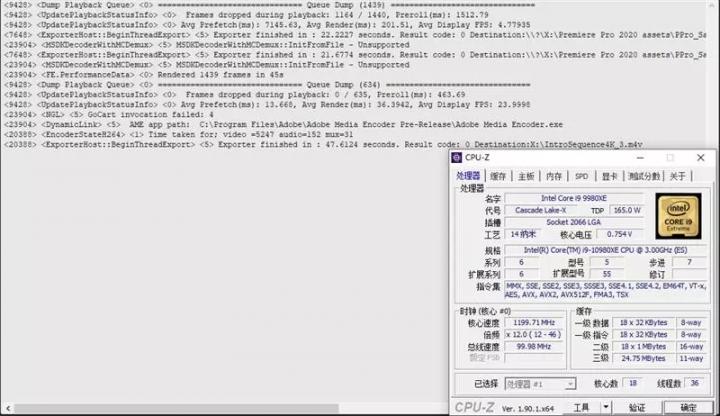Click log line 'Exporter finished in : 22.2227 seconds'
720x416 pixels.
pos(354,35)
